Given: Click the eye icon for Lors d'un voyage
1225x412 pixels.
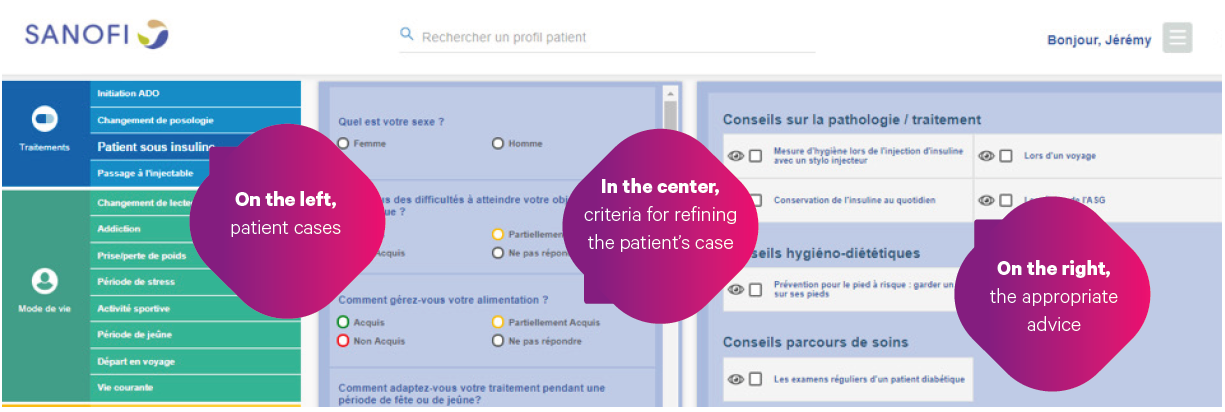Looking at the screenshot, I should tap(986, 156).
